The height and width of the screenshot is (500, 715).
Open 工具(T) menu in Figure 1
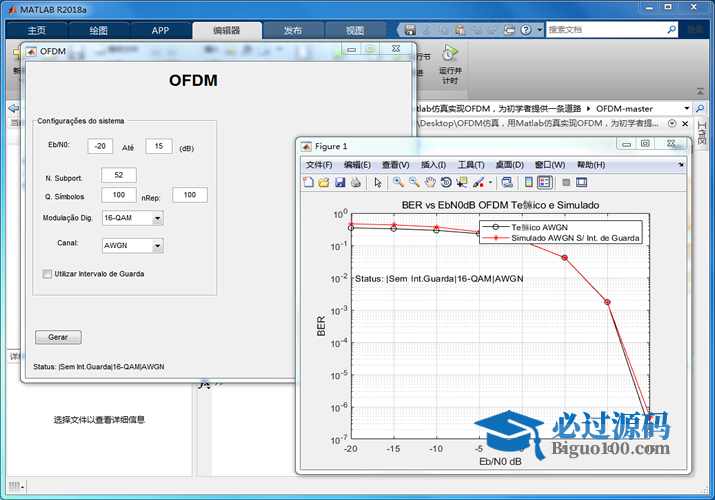(471, 165)
